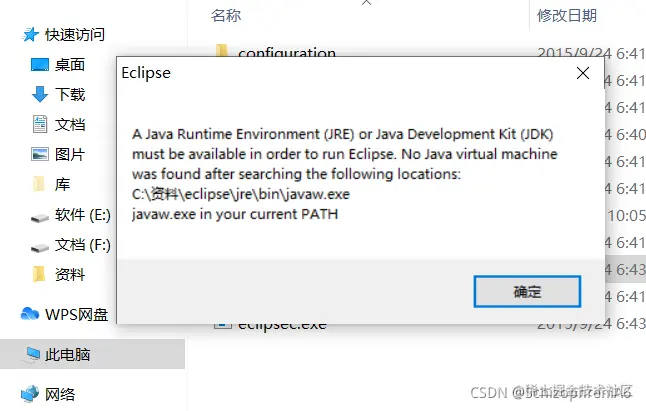
Task: Click the 下载 blue arrow icon
Action: (x=40, y=94)
